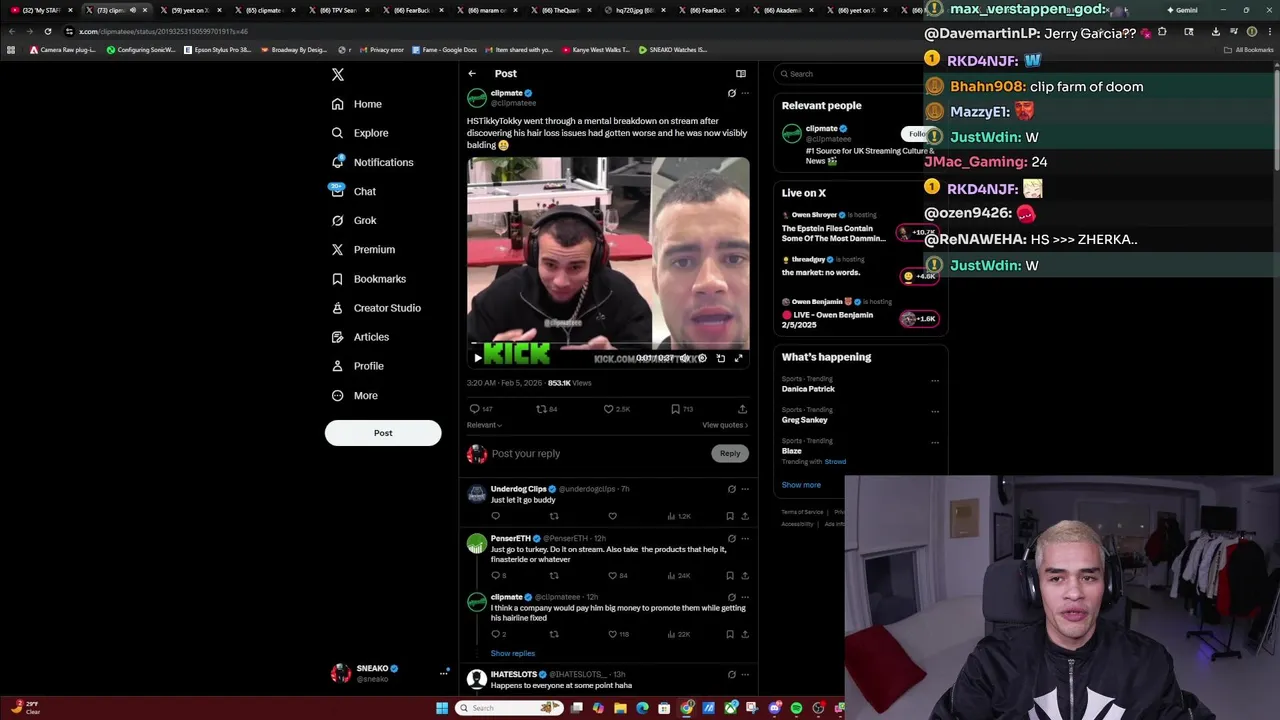The width and height of the screenshot is (1280, 720).
Task: Share the main post
Action: pyautogui.click(x=742, y=409)
